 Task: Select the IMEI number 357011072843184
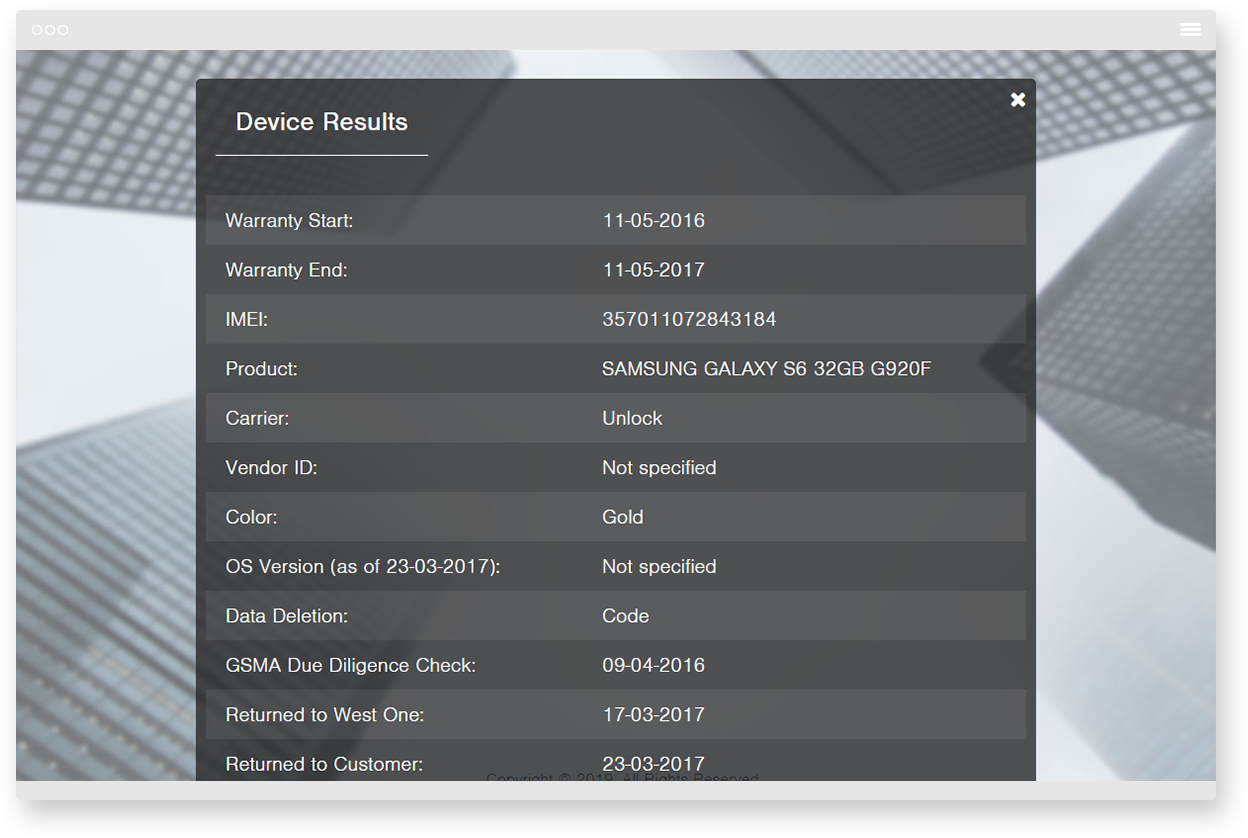click(689, 319)
